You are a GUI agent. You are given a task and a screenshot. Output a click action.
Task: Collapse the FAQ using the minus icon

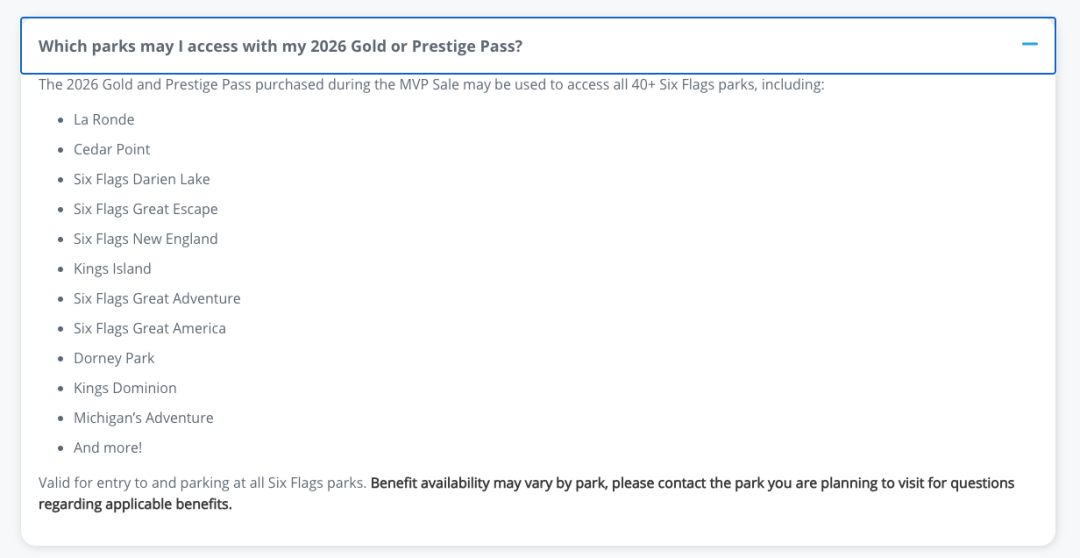(x=1030, y=45)
